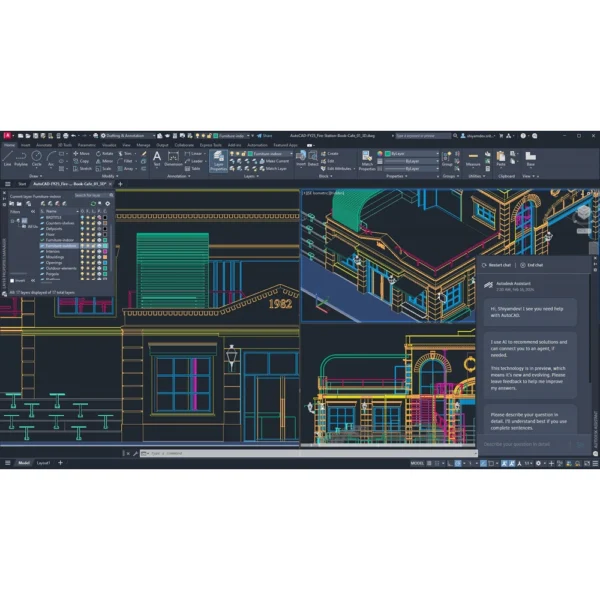Screen dimensions: 600x600
Task: Open the Insert ribbon tab
Action: point(26,145)
